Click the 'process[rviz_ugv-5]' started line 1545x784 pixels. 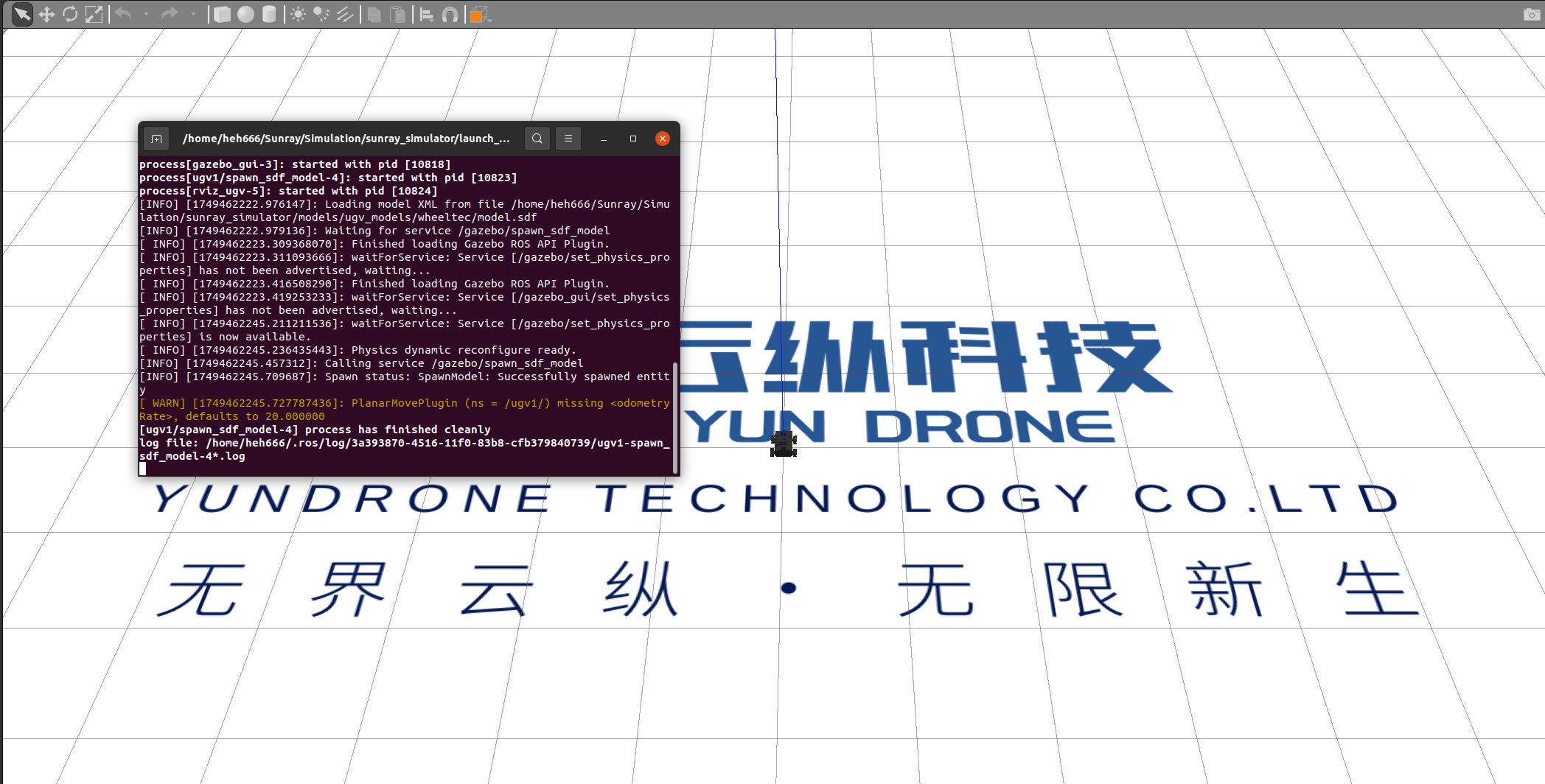288,191
